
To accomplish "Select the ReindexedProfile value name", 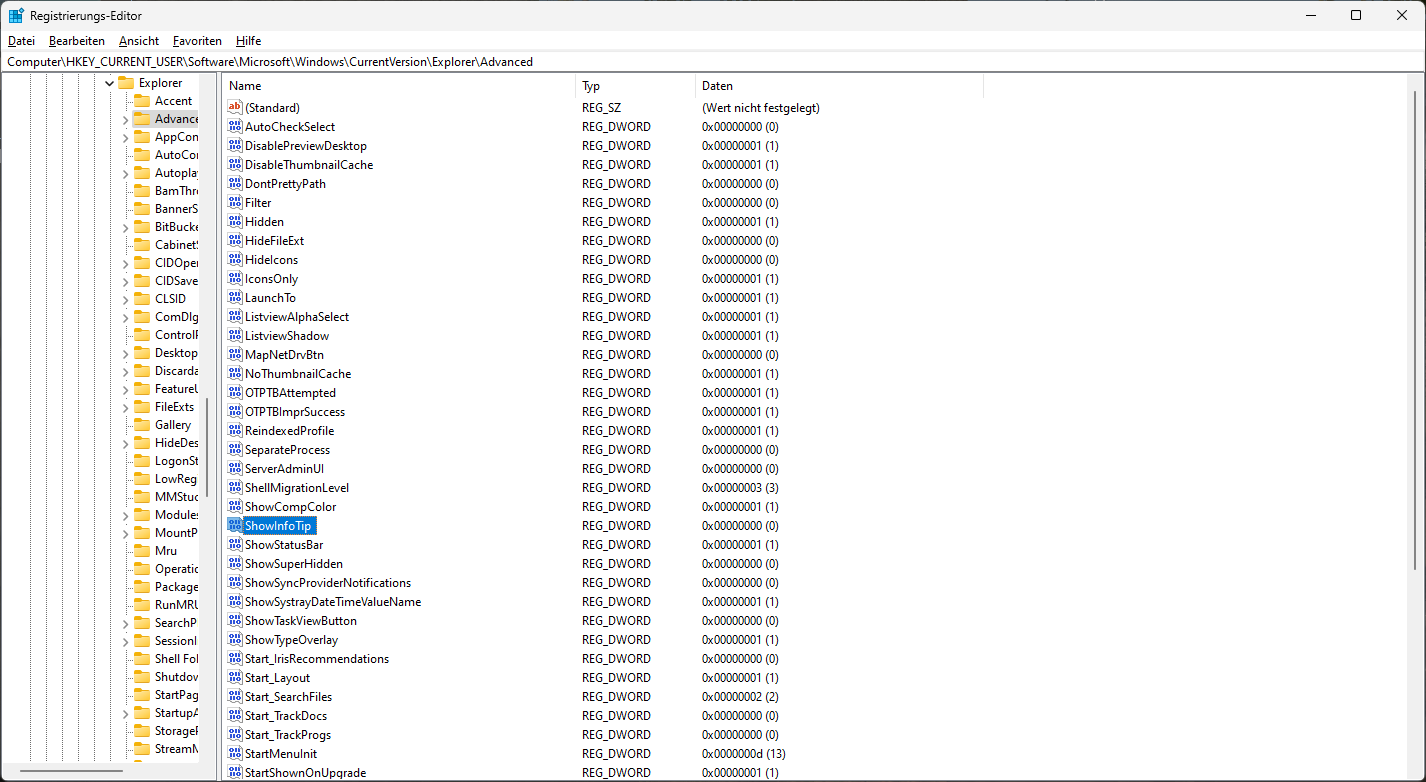I will (289, 430).
